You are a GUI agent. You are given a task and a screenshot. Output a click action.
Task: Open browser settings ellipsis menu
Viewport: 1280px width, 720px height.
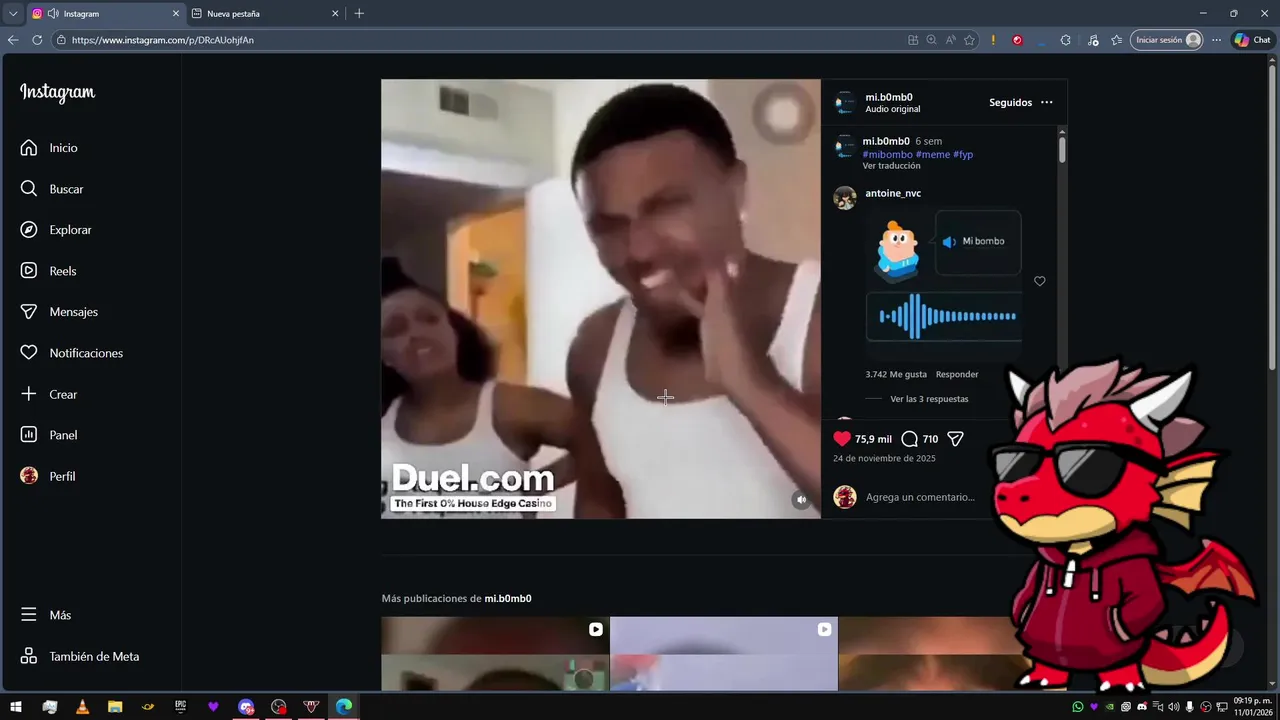(1216, 40)
